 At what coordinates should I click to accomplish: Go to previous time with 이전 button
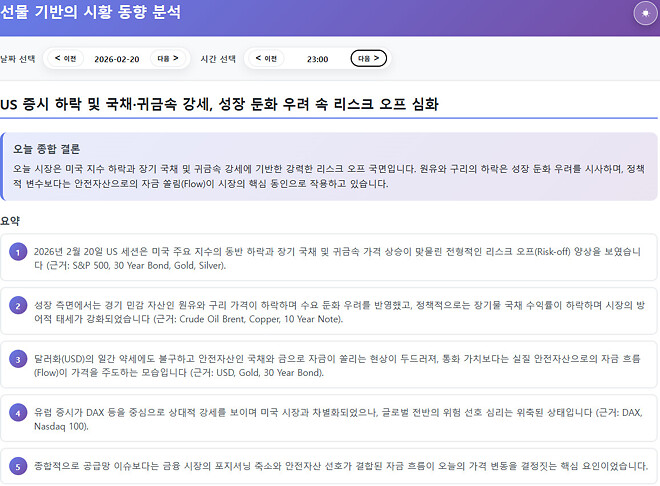[x=266, y=58]
